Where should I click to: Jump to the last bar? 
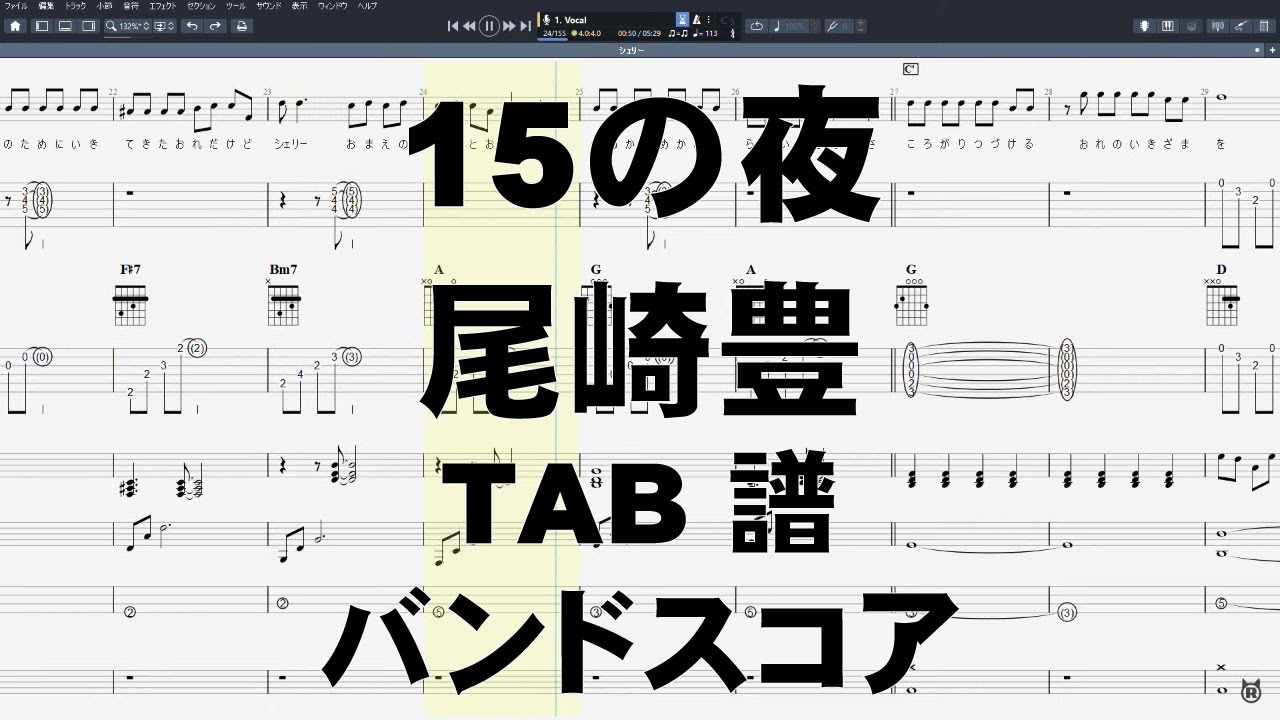[x=526, y=26]
